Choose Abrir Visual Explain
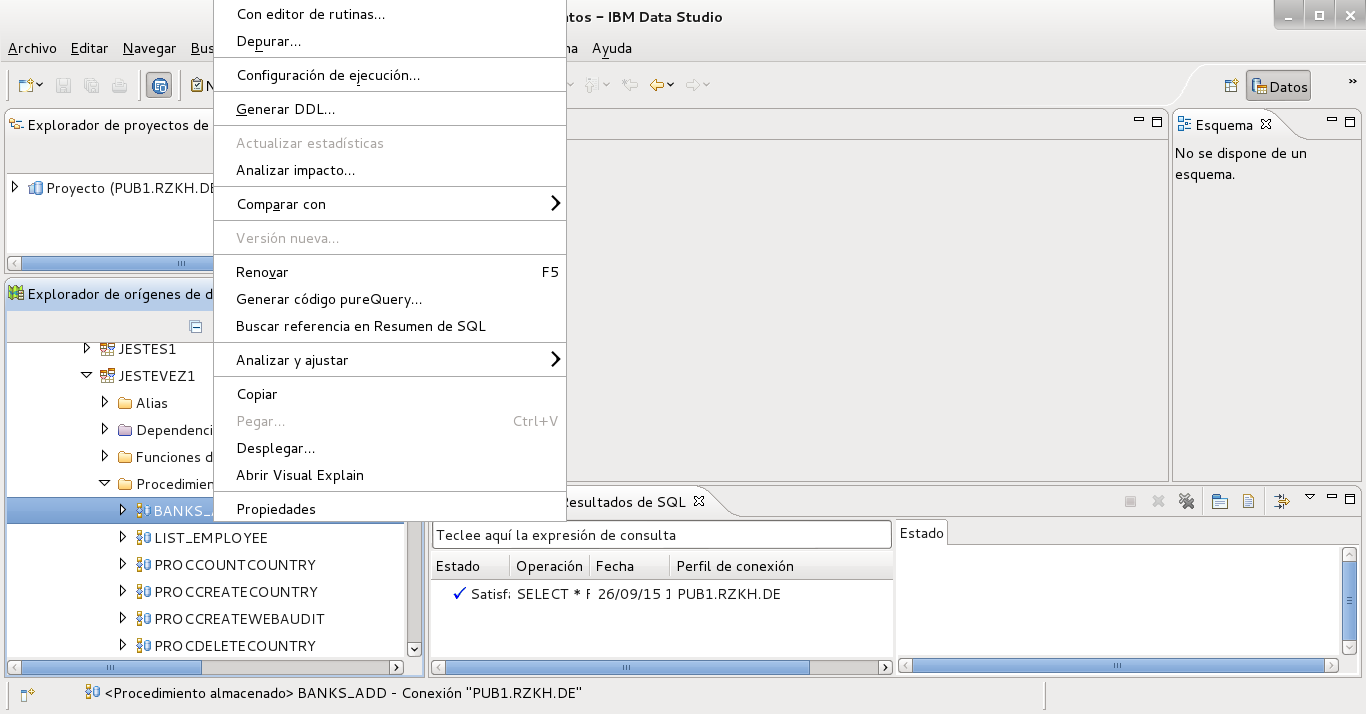The height and width of the screenshot is (714, 1366). [x=390, y=475]
